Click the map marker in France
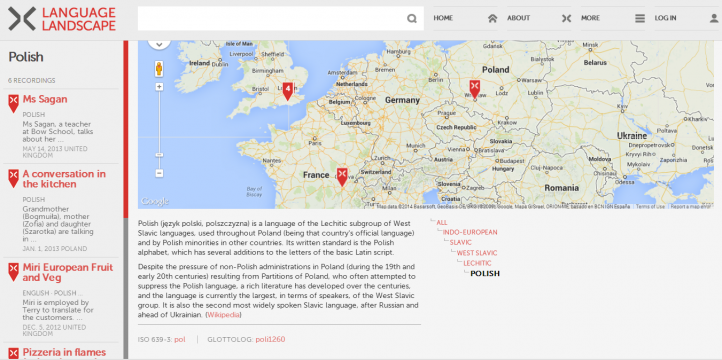 [342, 177]
